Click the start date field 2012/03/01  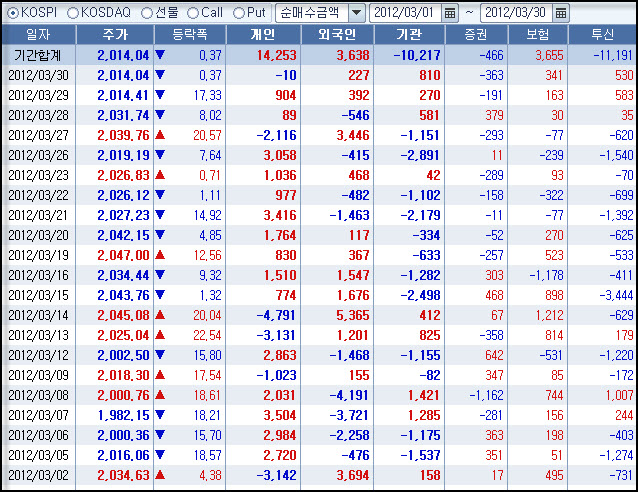(405, 13)
